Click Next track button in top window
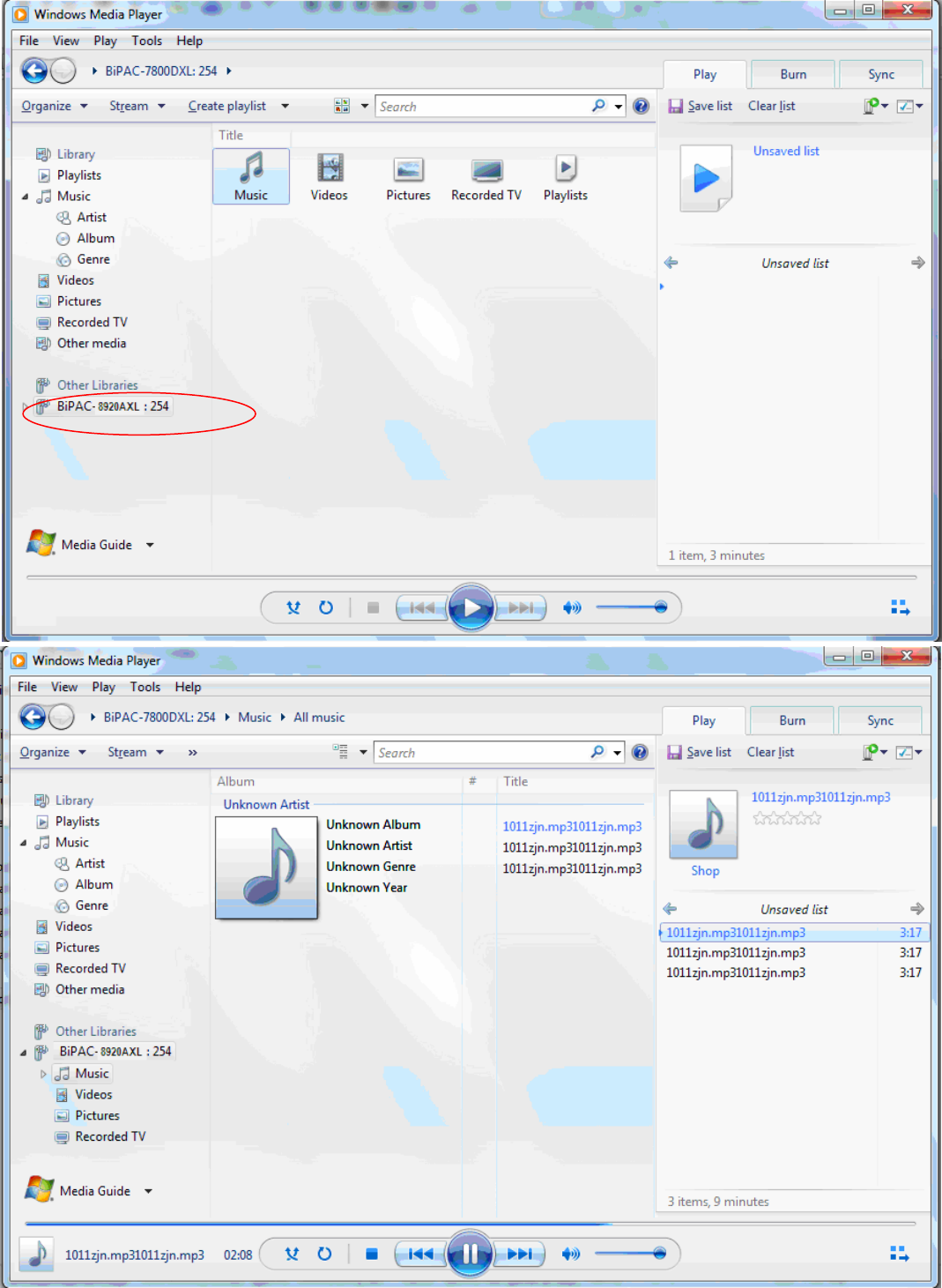Screen dimensions: 942x1288 522,607
